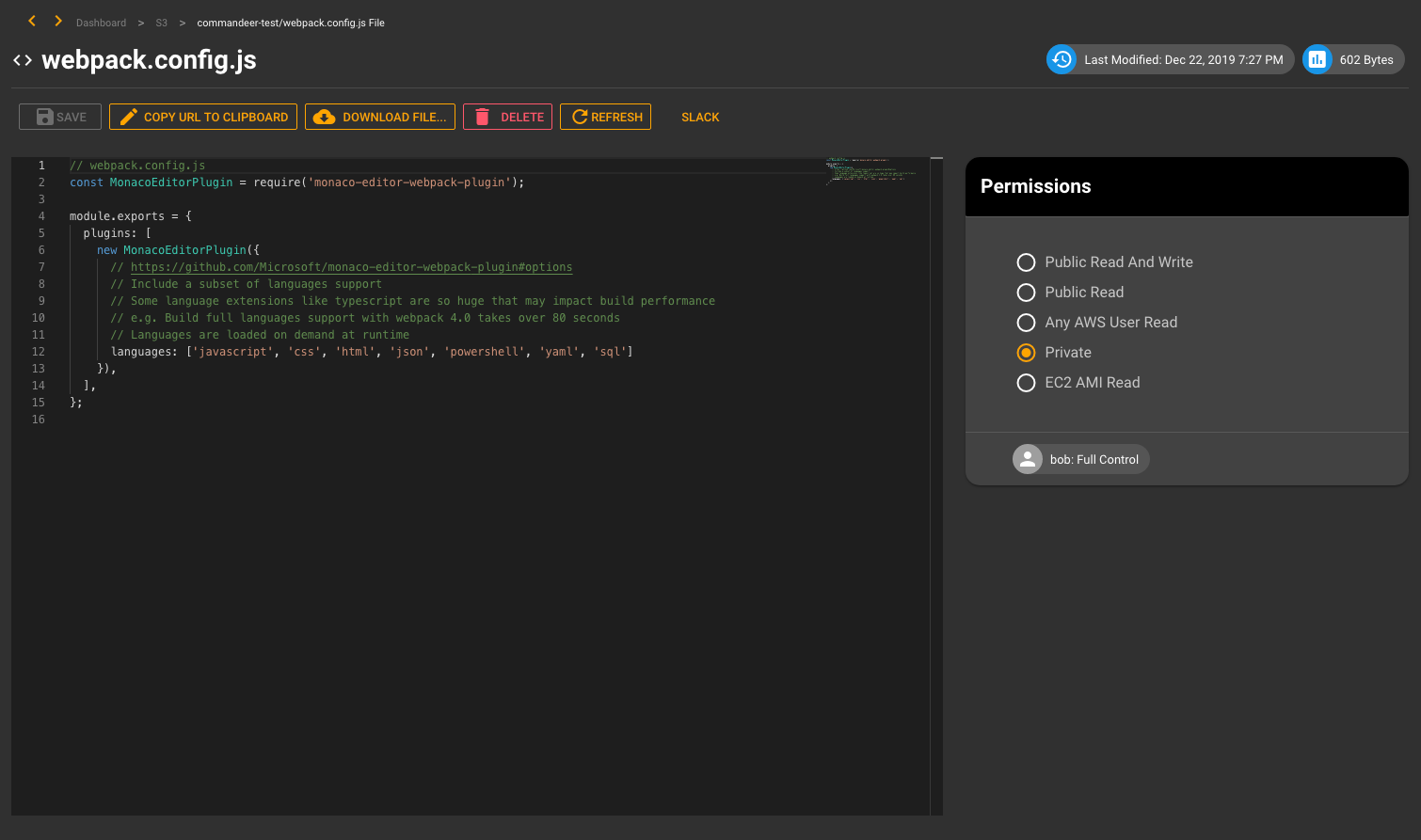
Task: Click the floppy disk icon on Save
Action: point(44,117)
